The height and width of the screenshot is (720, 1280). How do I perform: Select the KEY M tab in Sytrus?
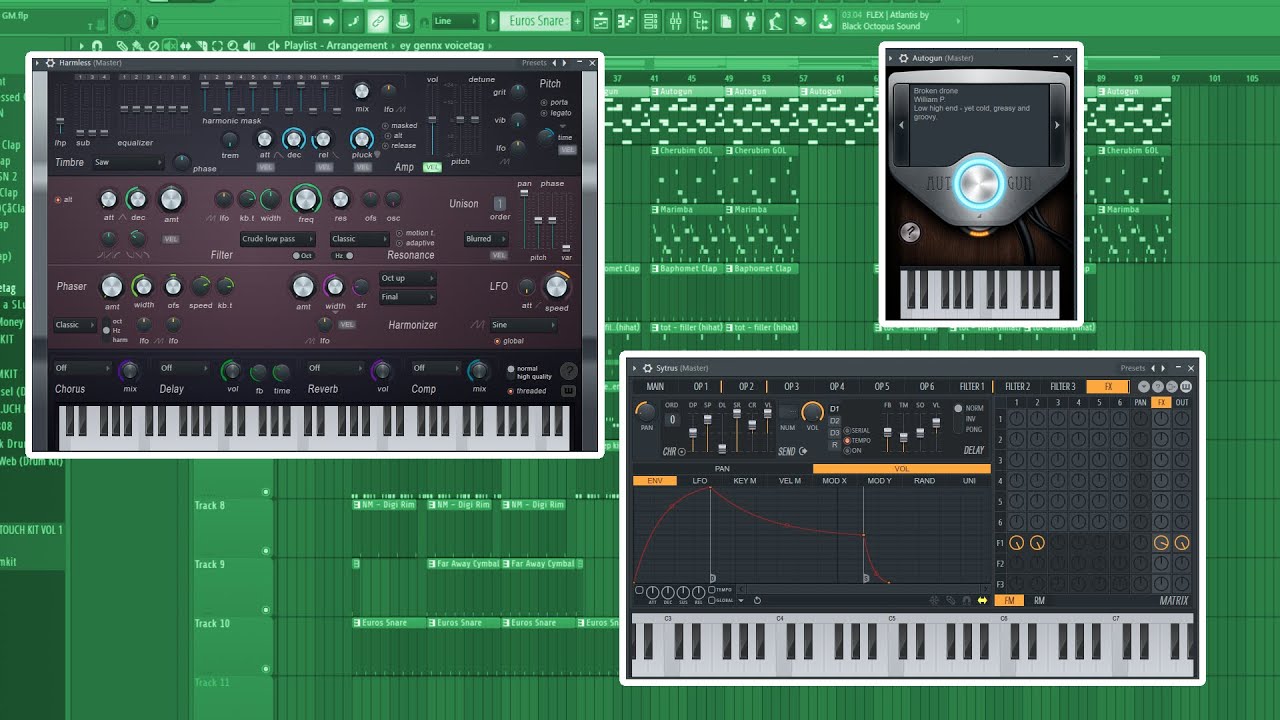point(745,481)
